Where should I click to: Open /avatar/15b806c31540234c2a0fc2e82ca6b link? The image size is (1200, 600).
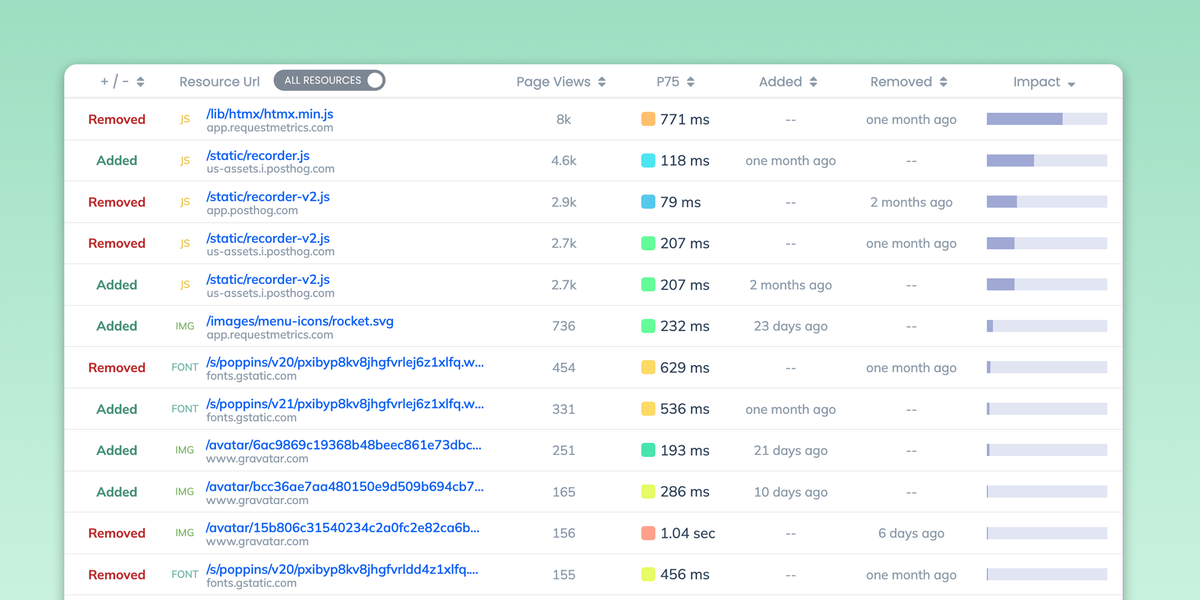pos(343,528)
